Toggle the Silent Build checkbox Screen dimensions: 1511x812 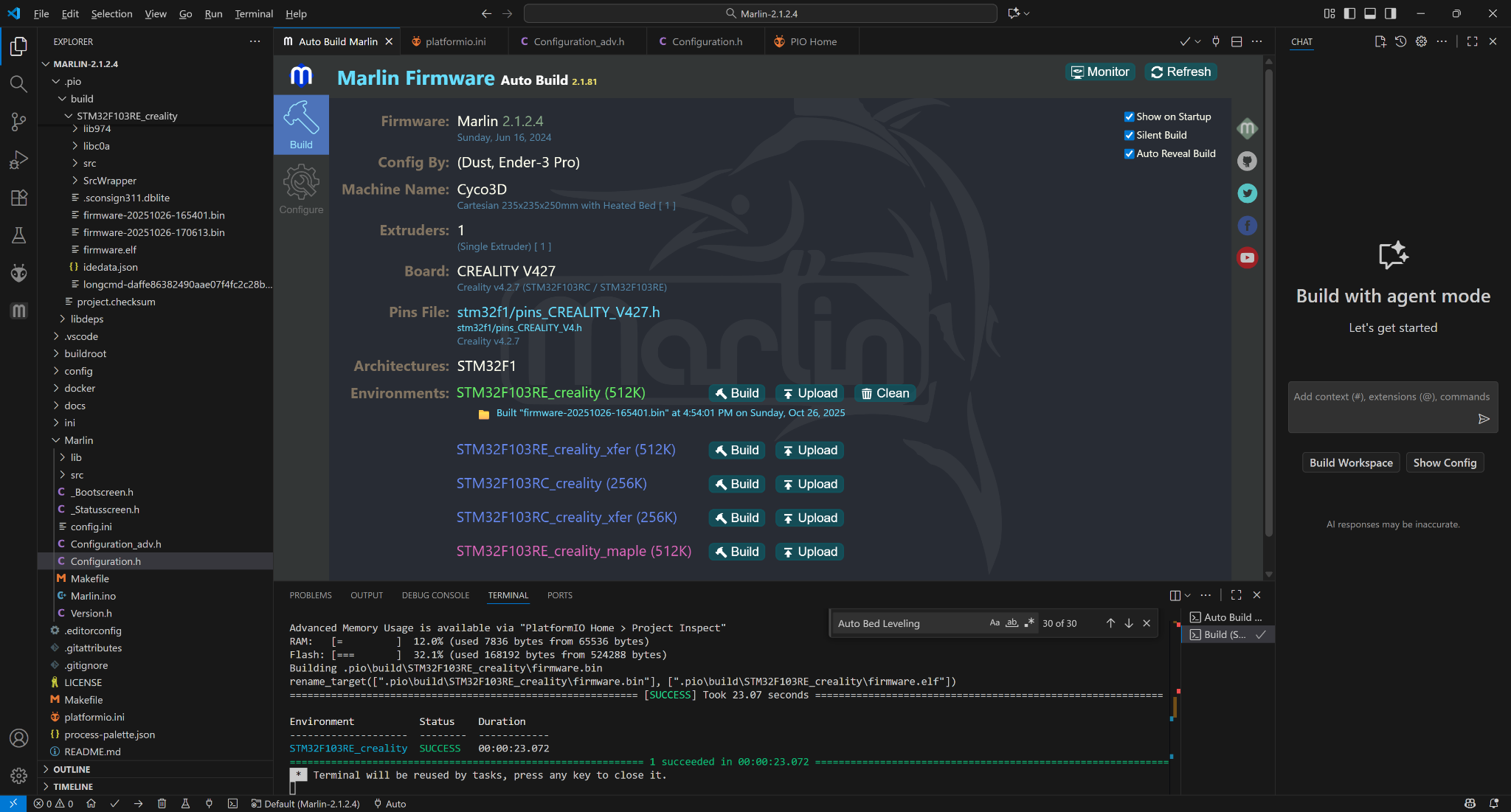coord(1129,135)
